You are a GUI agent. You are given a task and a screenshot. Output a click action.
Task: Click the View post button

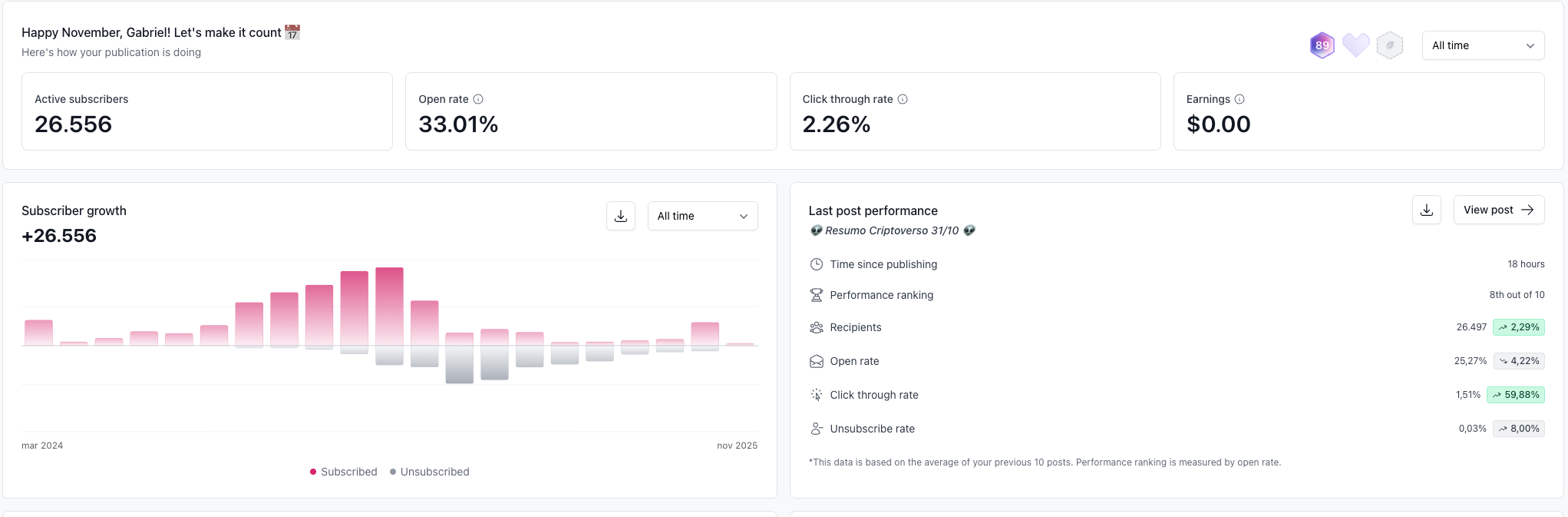(x=1498, y=210)
